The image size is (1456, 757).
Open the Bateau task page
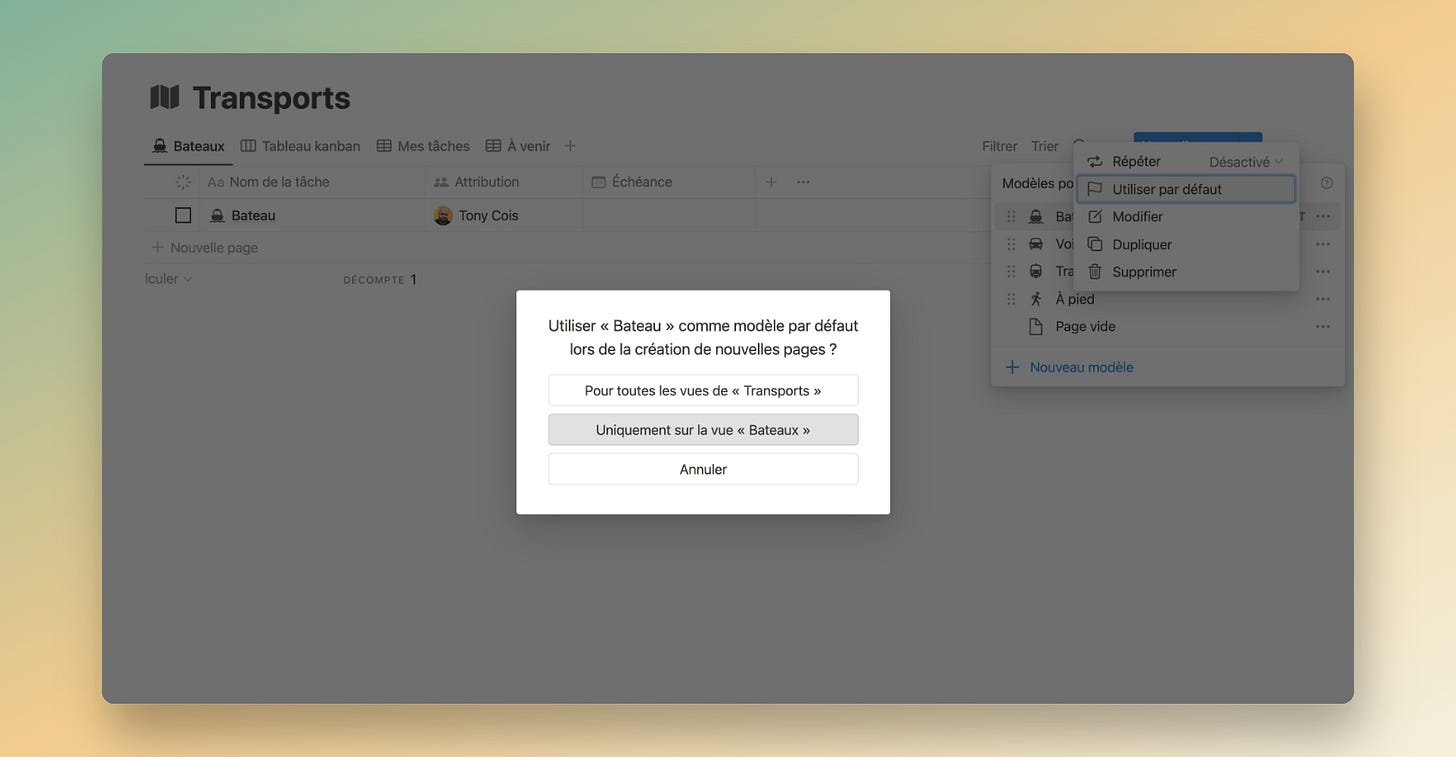(253, 215)
